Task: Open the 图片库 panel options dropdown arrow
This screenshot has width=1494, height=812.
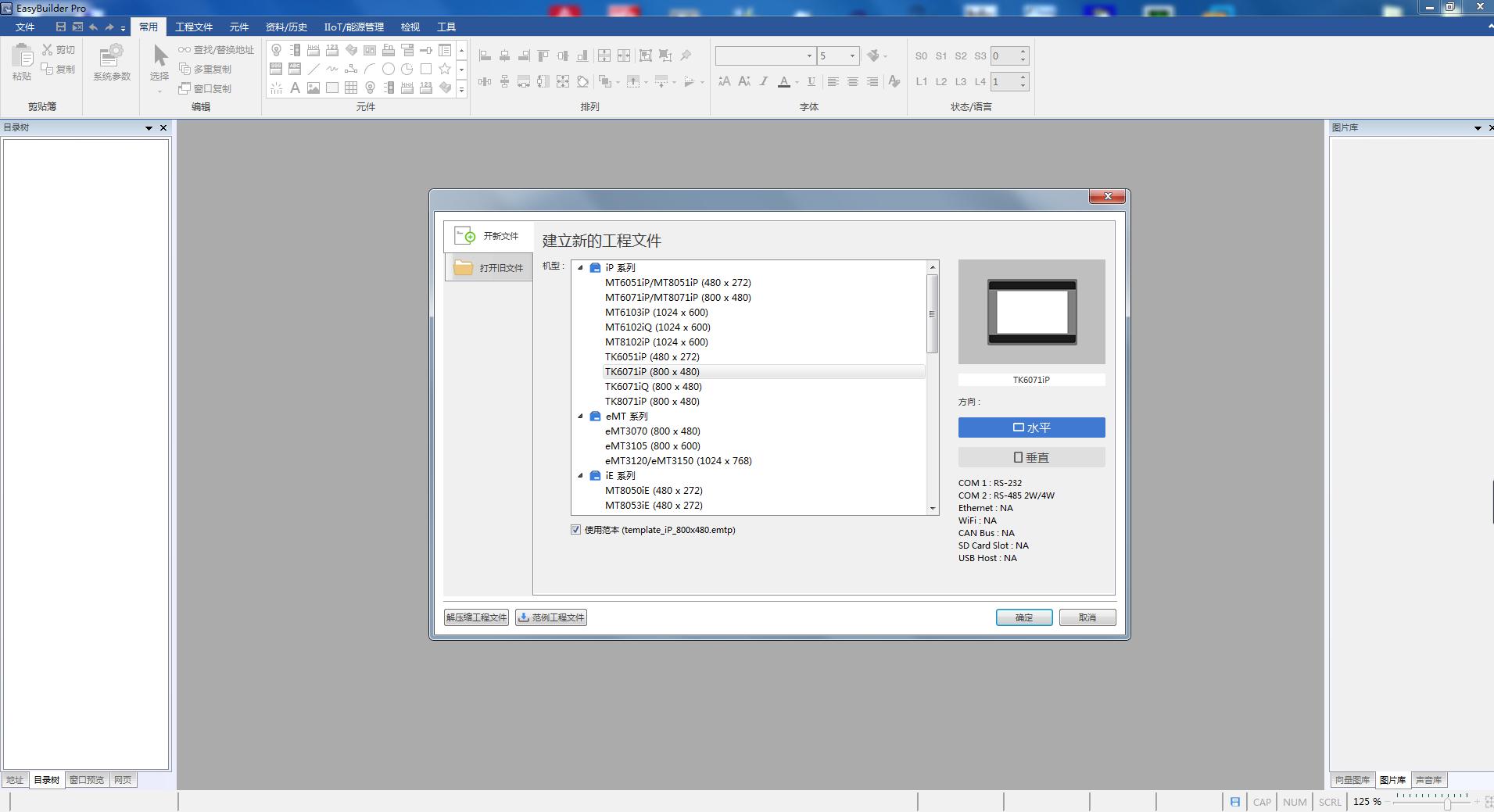Action: tap(1478, 127)
